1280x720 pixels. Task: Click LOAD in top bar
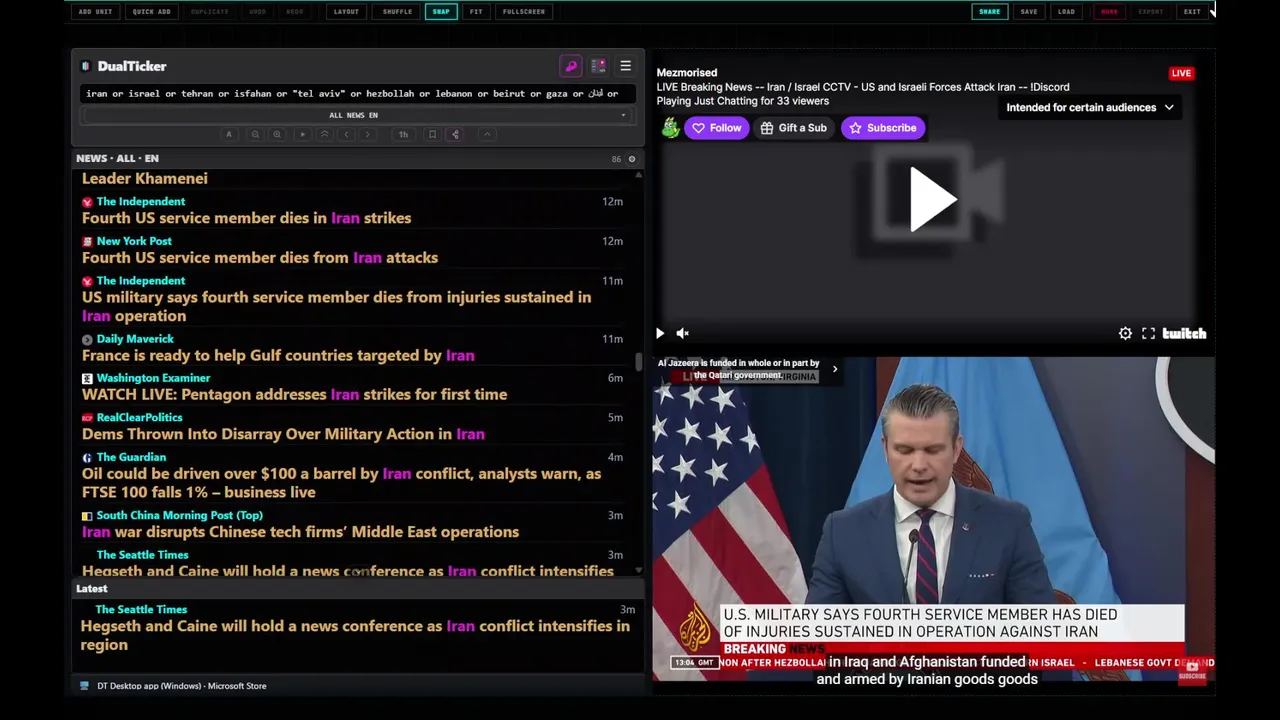[1066, 12]
